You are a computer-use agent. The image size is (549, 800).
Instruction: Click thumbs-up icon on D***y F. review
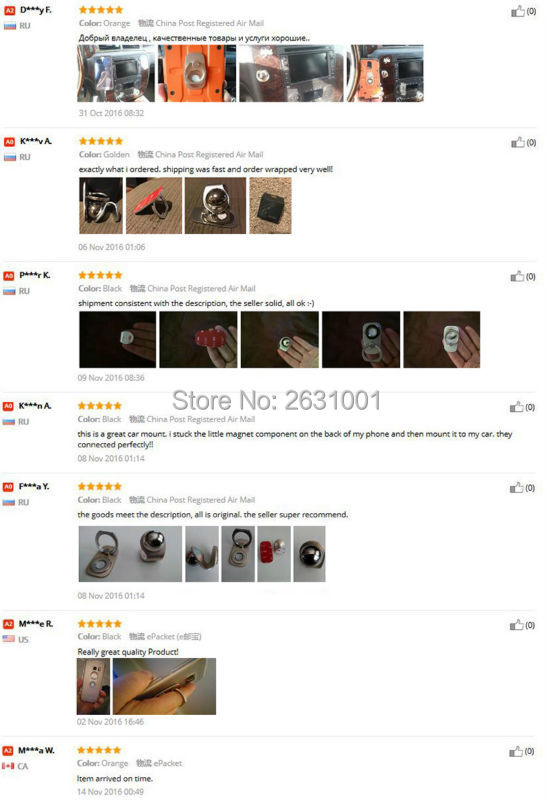click(518, 11)
